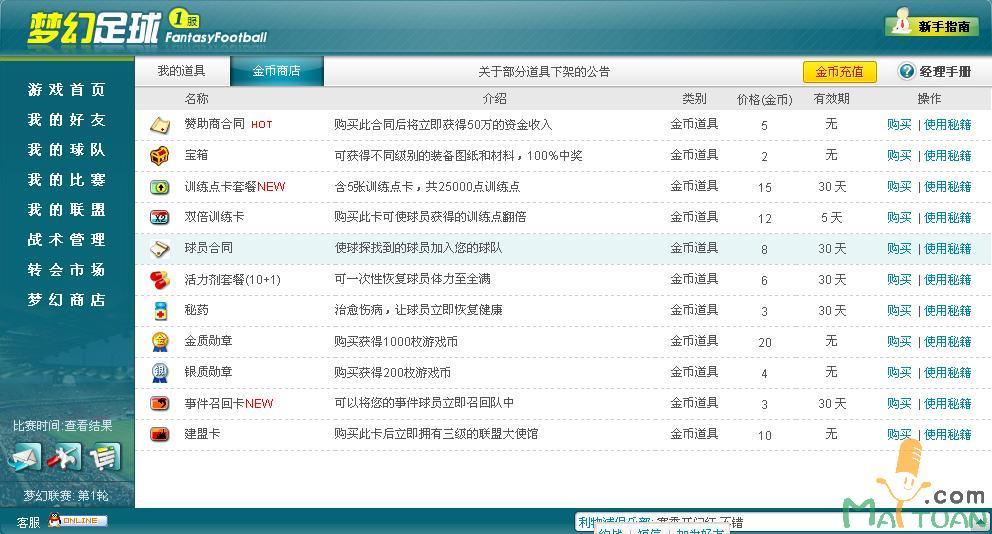Click the 查看结果 match results link
The height and width of the screenshot is (534, 992).
(88, 426)
